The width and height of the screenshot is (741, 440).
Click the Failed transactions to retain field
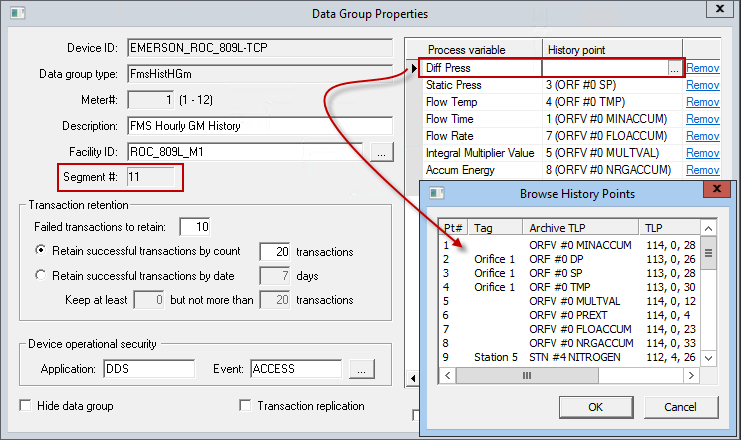coord(195,227)
